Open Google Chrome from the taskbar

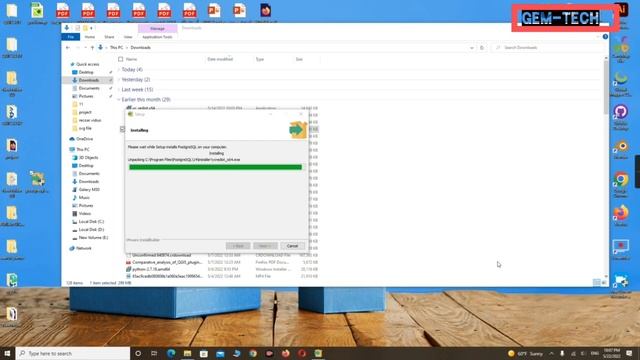coord(253,353)
